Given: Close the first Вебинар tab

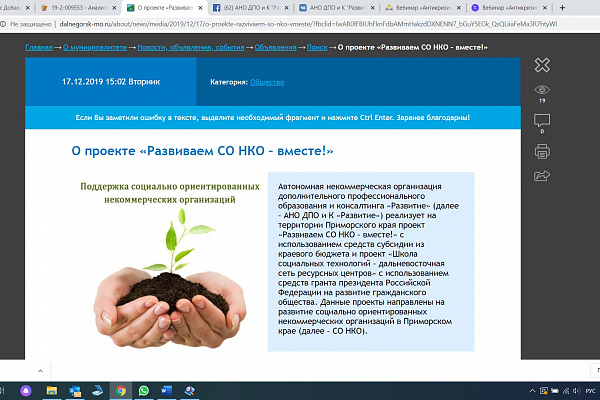Looking at the screenshot, I should coord(458,8).
